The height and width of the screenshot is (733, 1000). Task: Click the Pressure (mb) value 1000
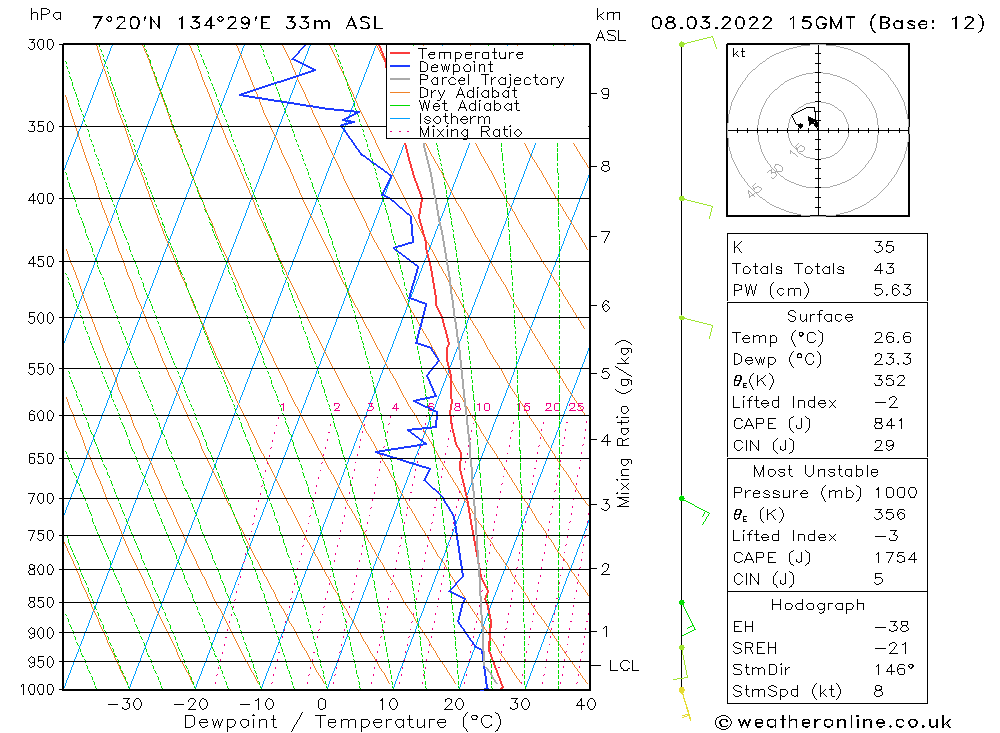(x=895, y=492)
